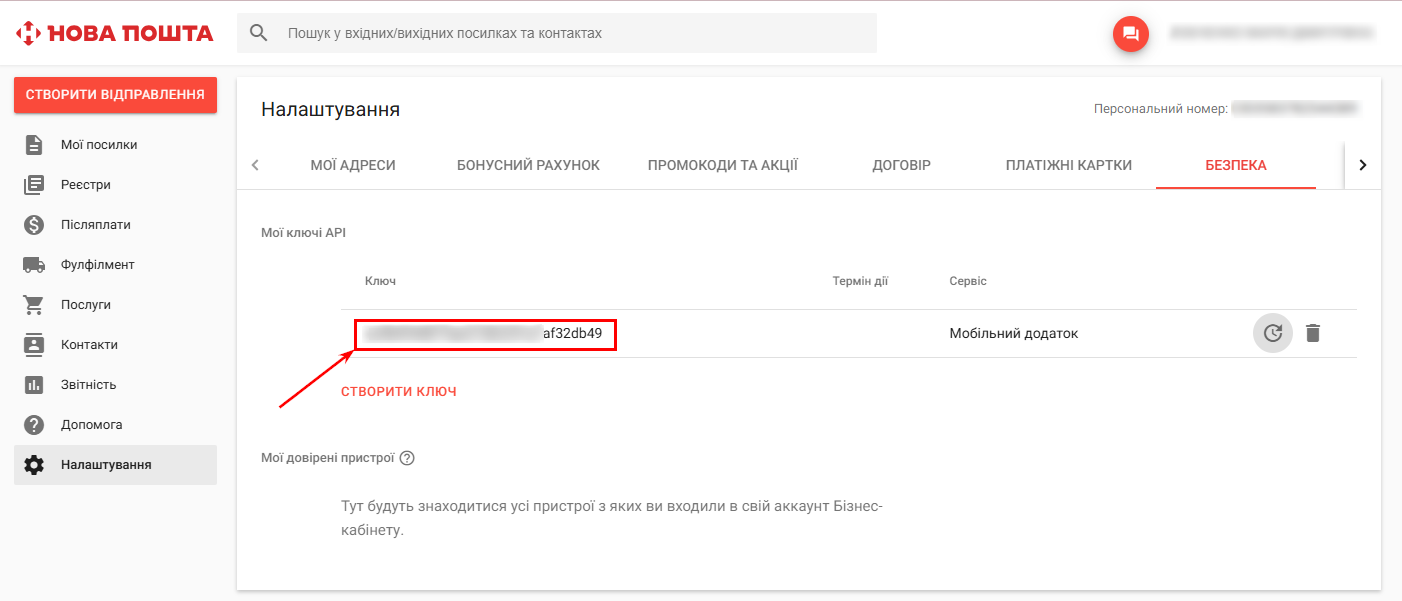Image resolution: width=1402 pixels, height=601 pixels.
Task: Focus the parcel and contact search field
Action: [x=575, y=33]
